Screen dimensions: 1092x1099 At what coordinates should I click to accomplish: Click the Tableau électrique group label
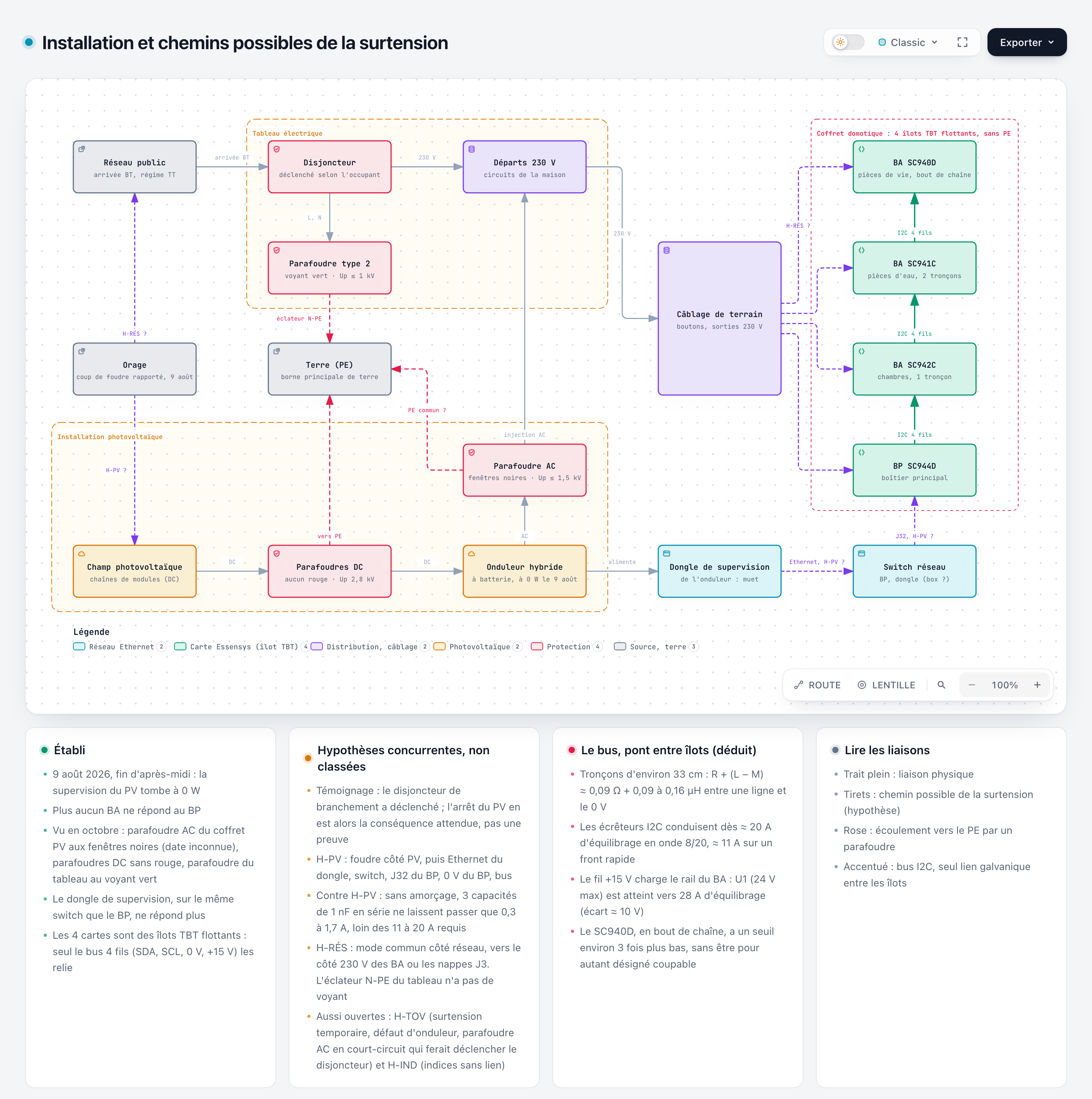[x=287, y=133]
